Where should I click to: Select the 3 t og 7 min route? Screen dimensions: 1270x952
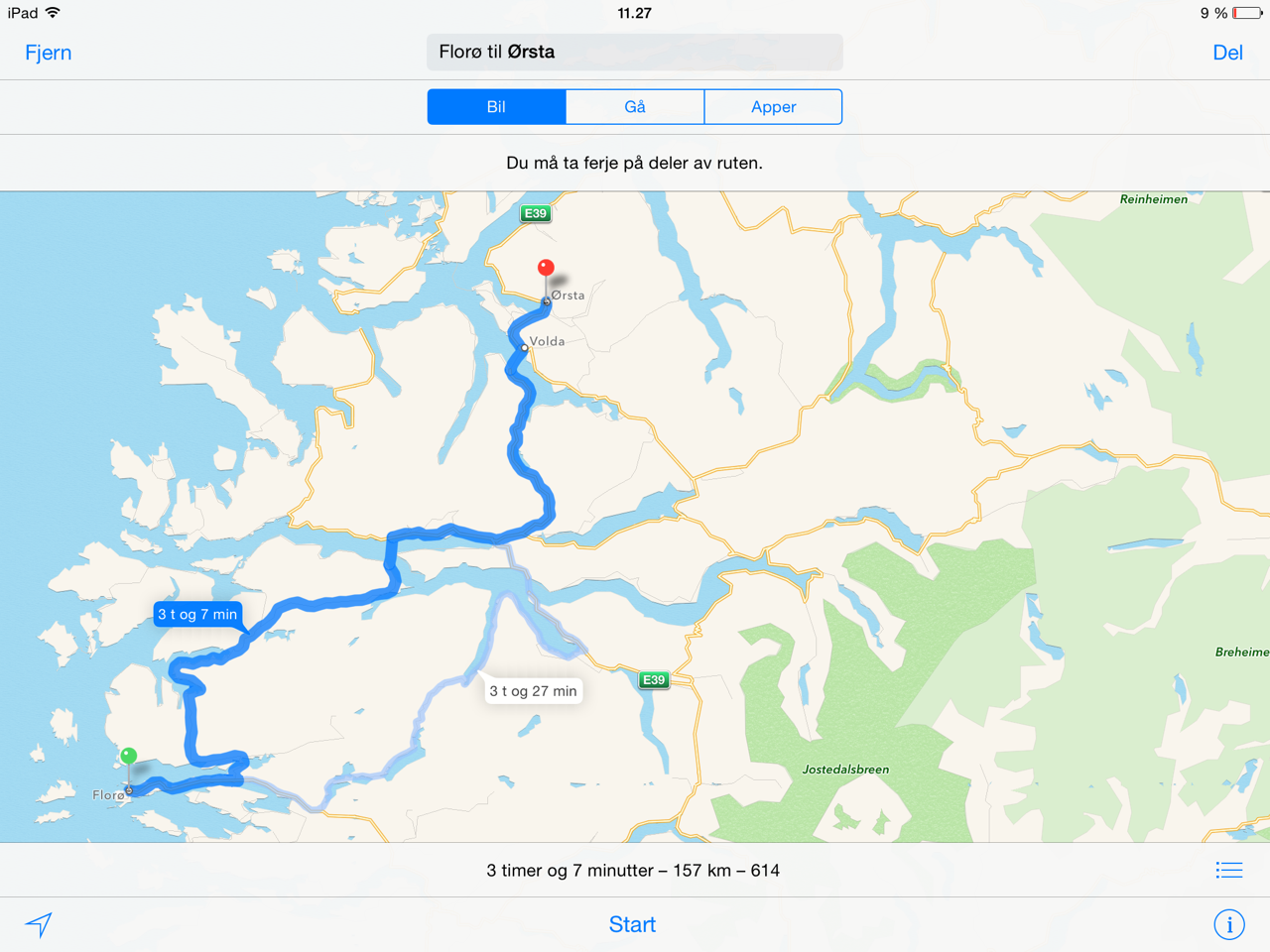[197, 615]
